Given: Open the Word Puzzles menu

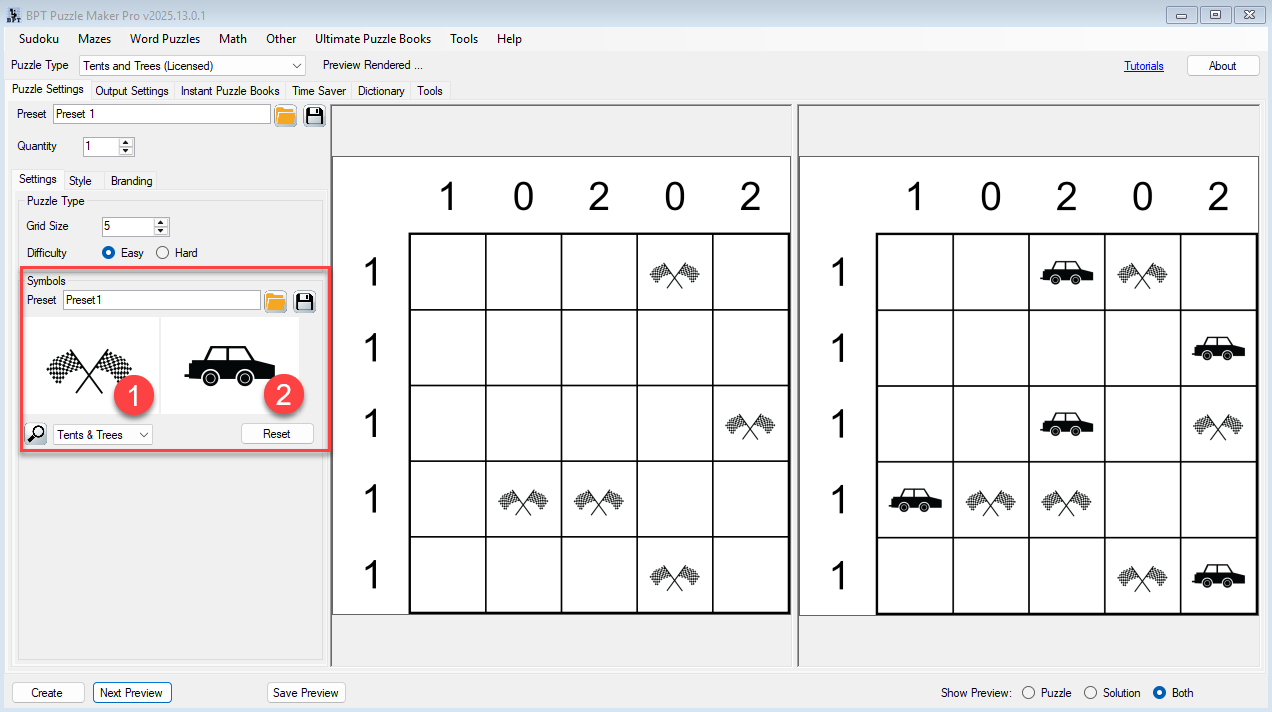Looking at the screenshot, I should pyautogui.click(x=165, y=39).
